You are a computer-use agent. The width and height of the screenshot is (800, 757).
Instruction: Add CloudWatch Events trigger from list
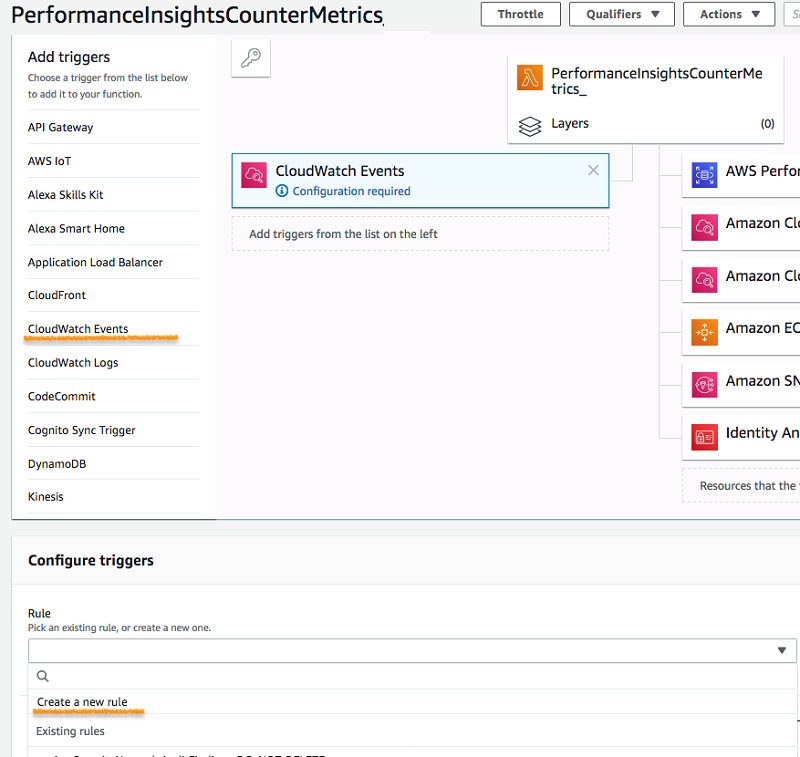78,329
